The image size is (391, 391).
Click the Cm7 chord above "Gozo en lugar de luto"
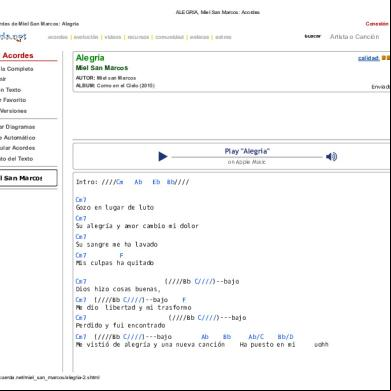pyautogui.click(x=81, y=200)
